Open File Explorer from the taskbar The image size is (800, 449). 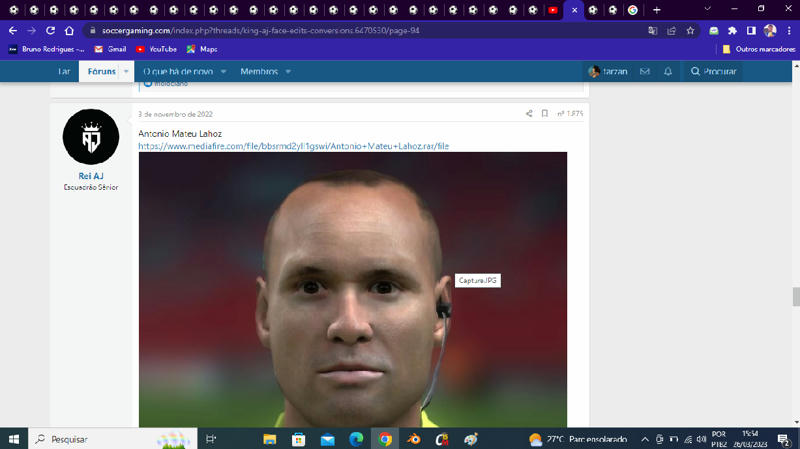tap(269, 439)
